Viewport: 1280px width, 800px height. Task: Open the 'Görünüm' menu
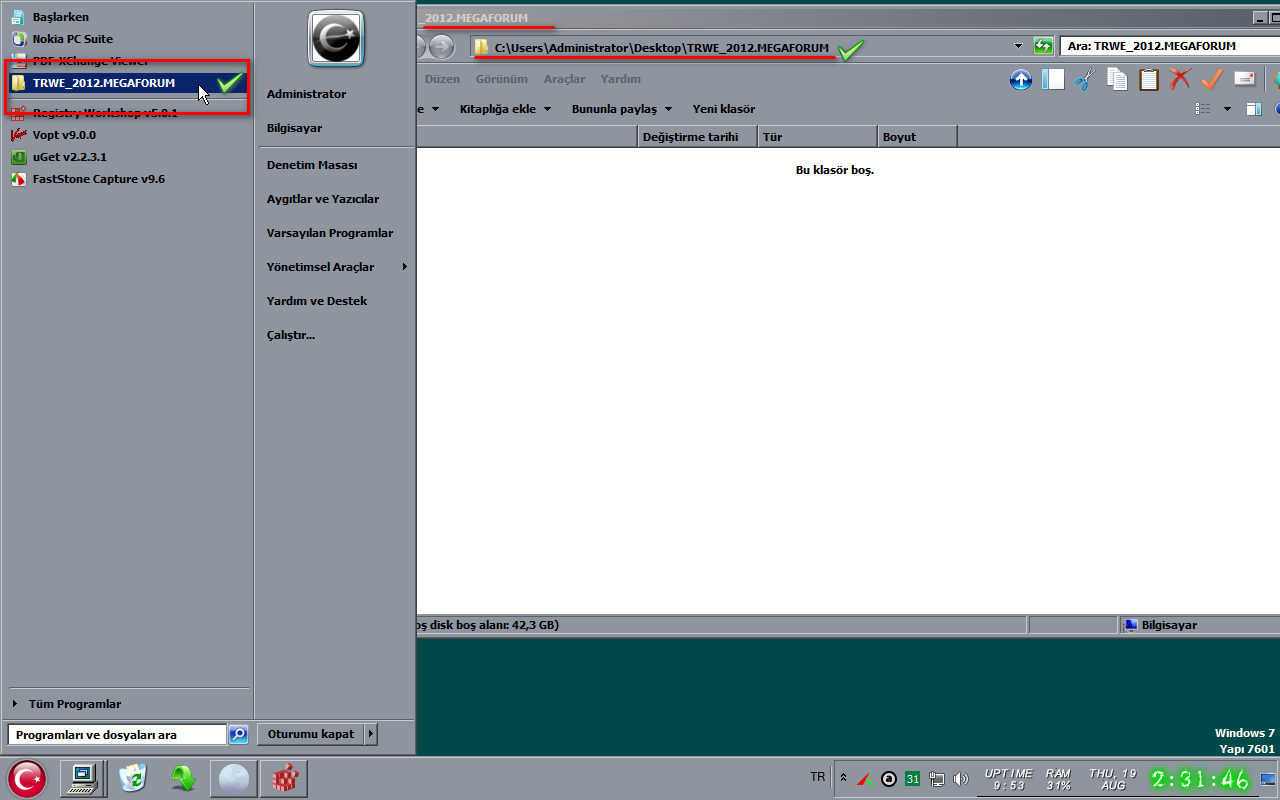click(501, 79)
